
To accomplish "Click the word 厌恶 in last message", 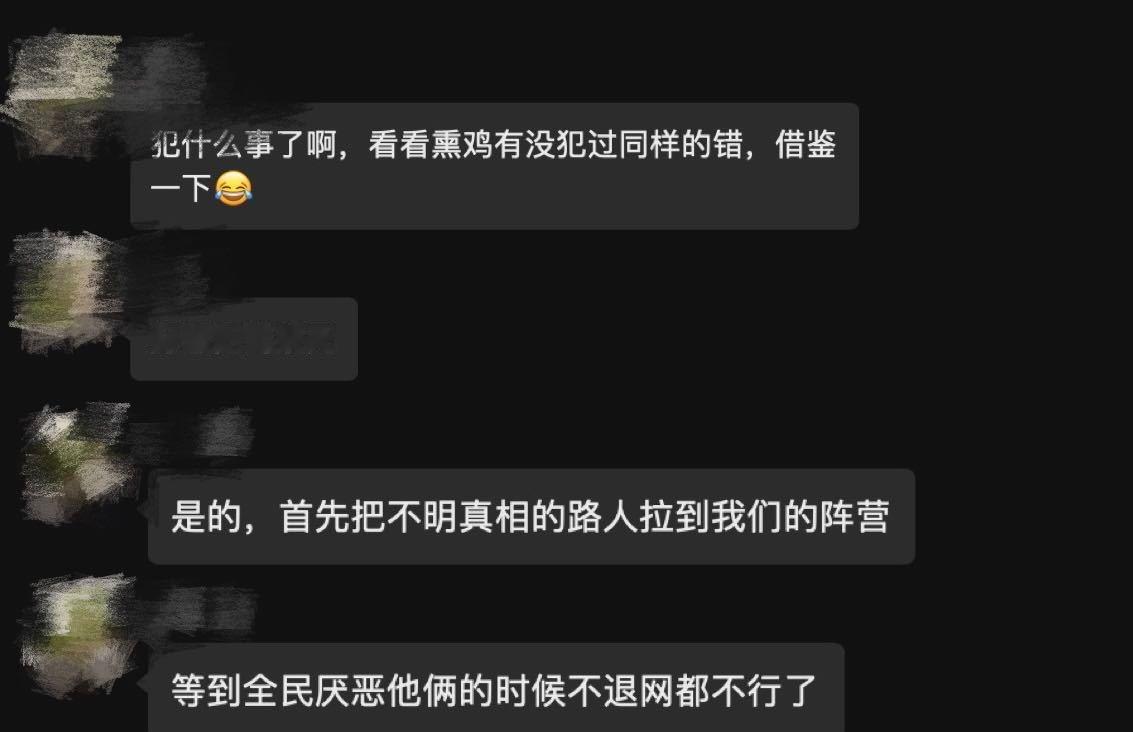I will pyautogui.click(x=349, y=691).
